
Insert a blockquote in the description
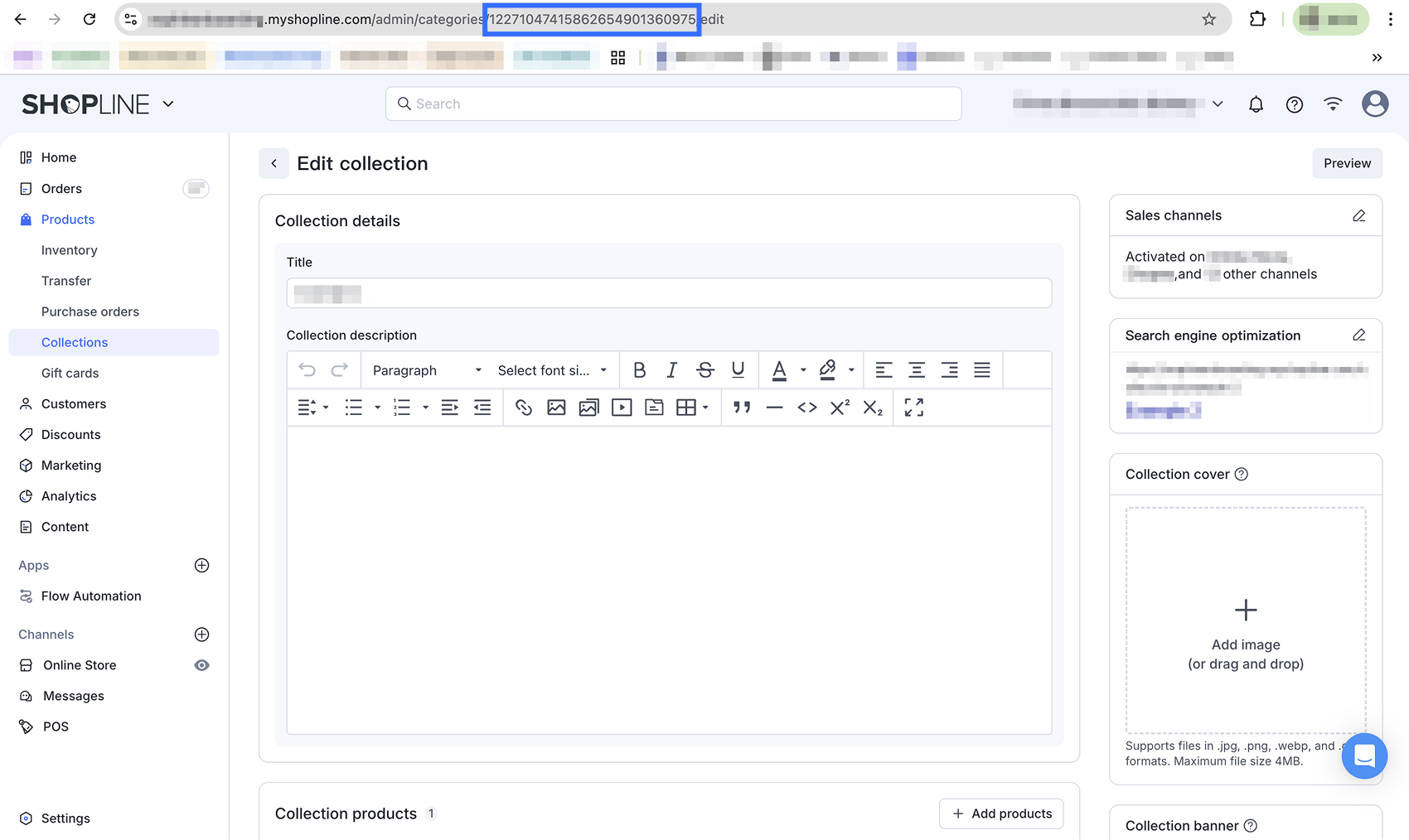tap(742, 407)
